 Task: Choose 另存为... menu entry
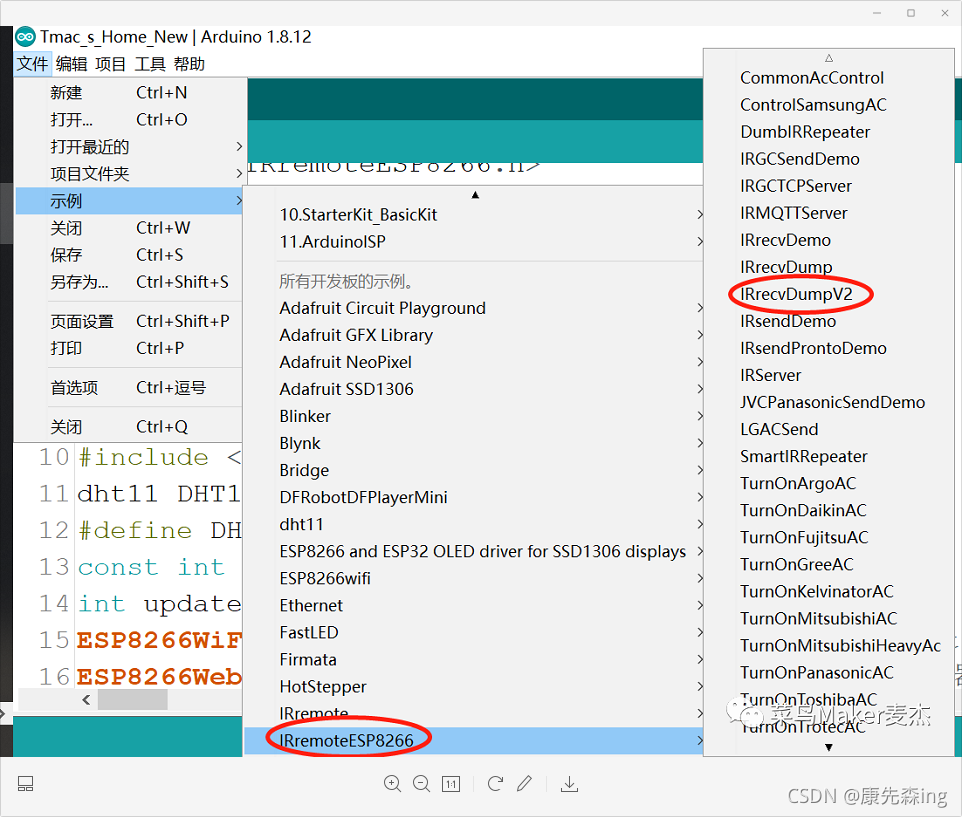click(129, 282)
